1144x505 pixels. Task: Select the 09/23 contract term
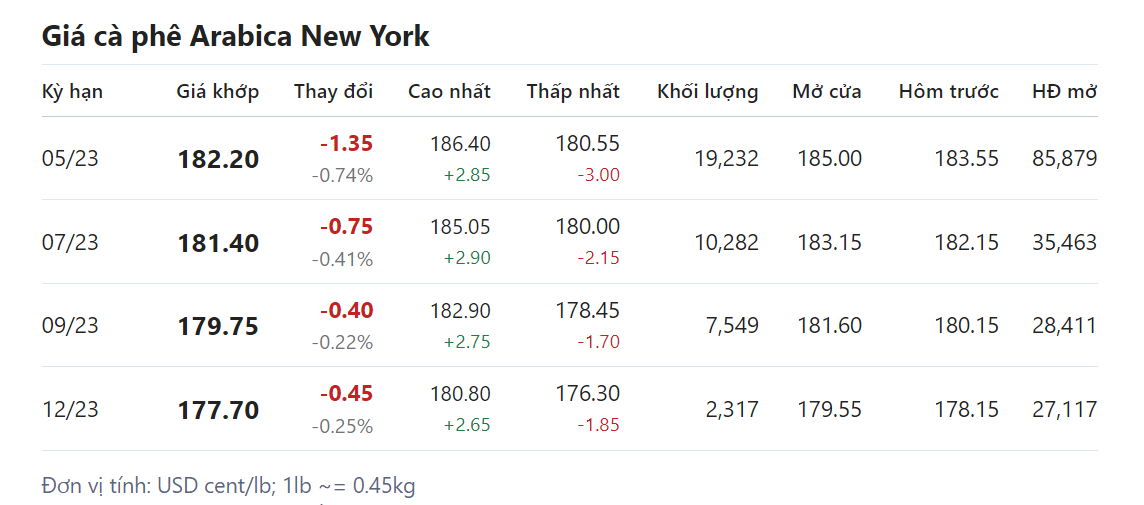[70, 325]
